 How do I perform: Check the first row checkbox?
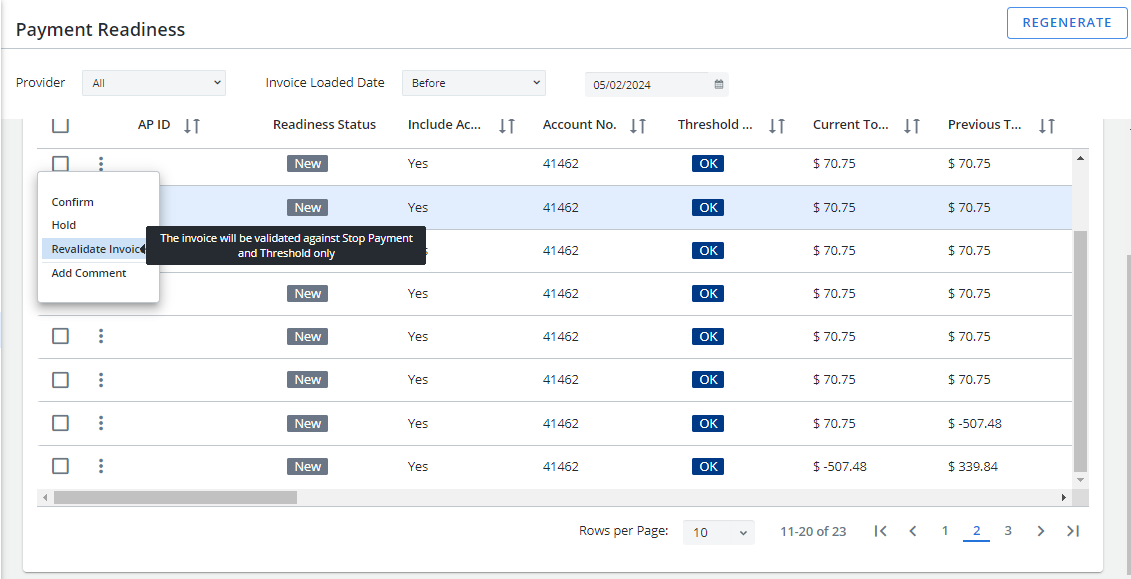coord(61,164)
